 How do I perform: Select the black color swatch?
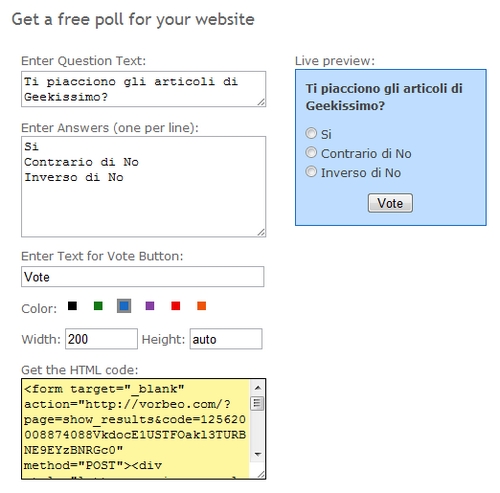pos(72,306)
